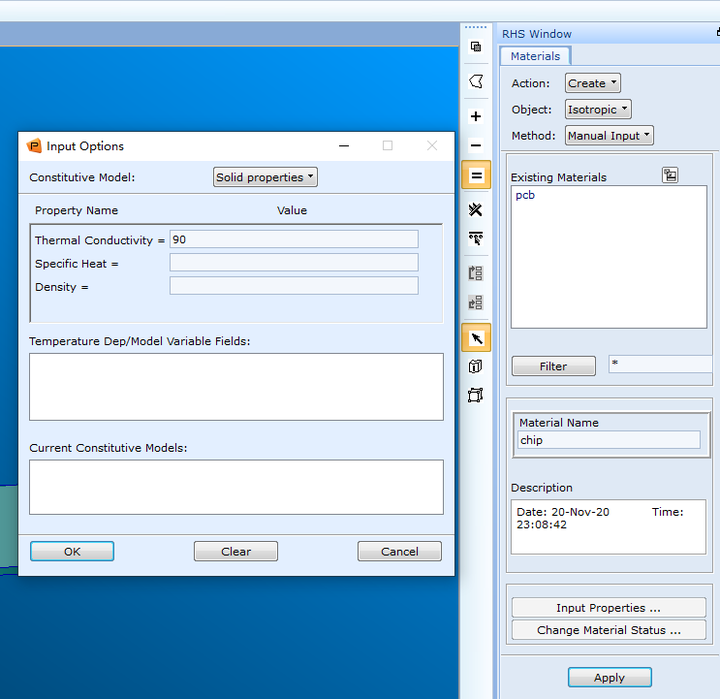Close the Input Options dialog
This screenshot has width=720, height=699.
(x=432, y=146)
